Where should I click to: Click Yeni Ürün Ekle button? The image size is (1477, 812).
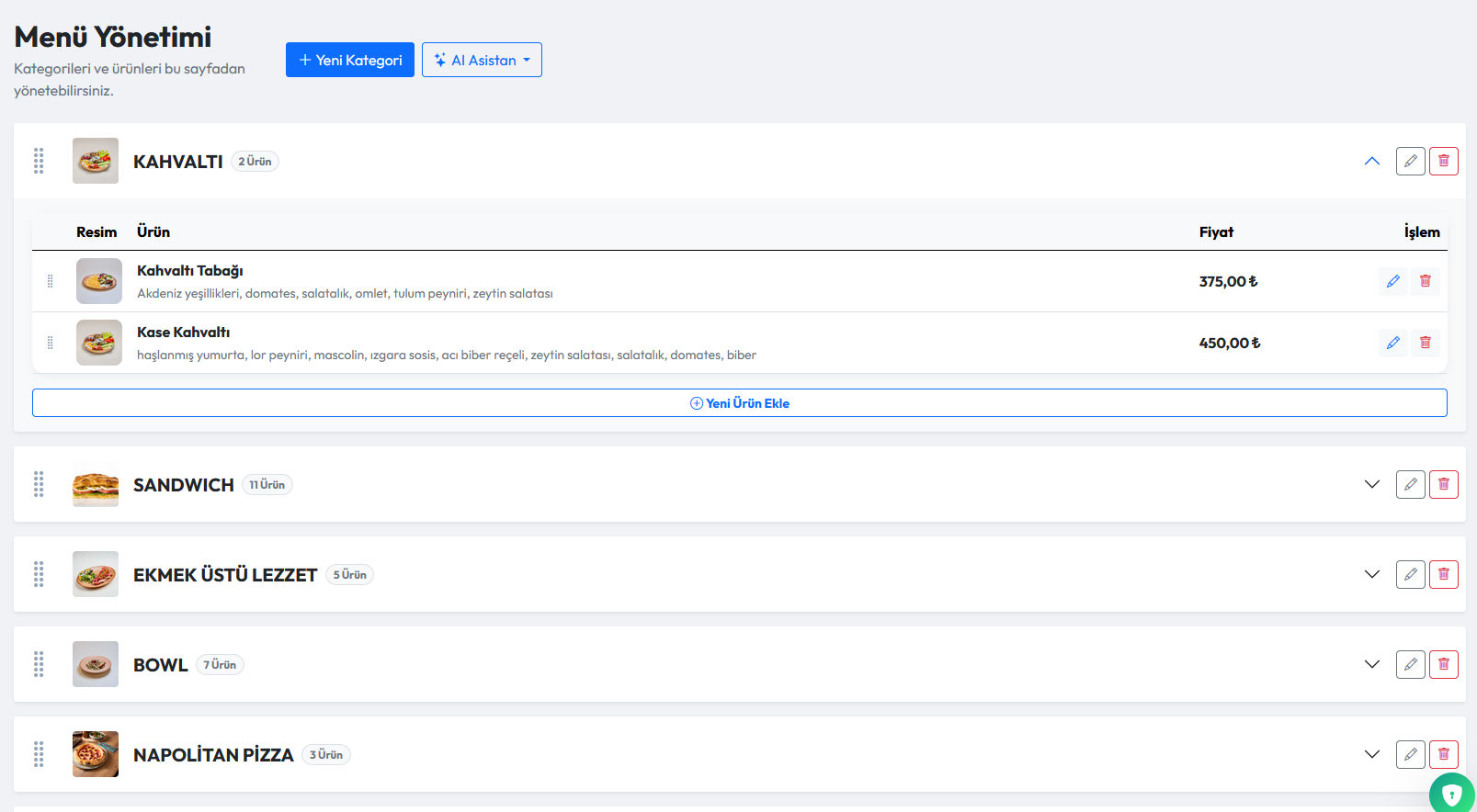coord(739,403)
